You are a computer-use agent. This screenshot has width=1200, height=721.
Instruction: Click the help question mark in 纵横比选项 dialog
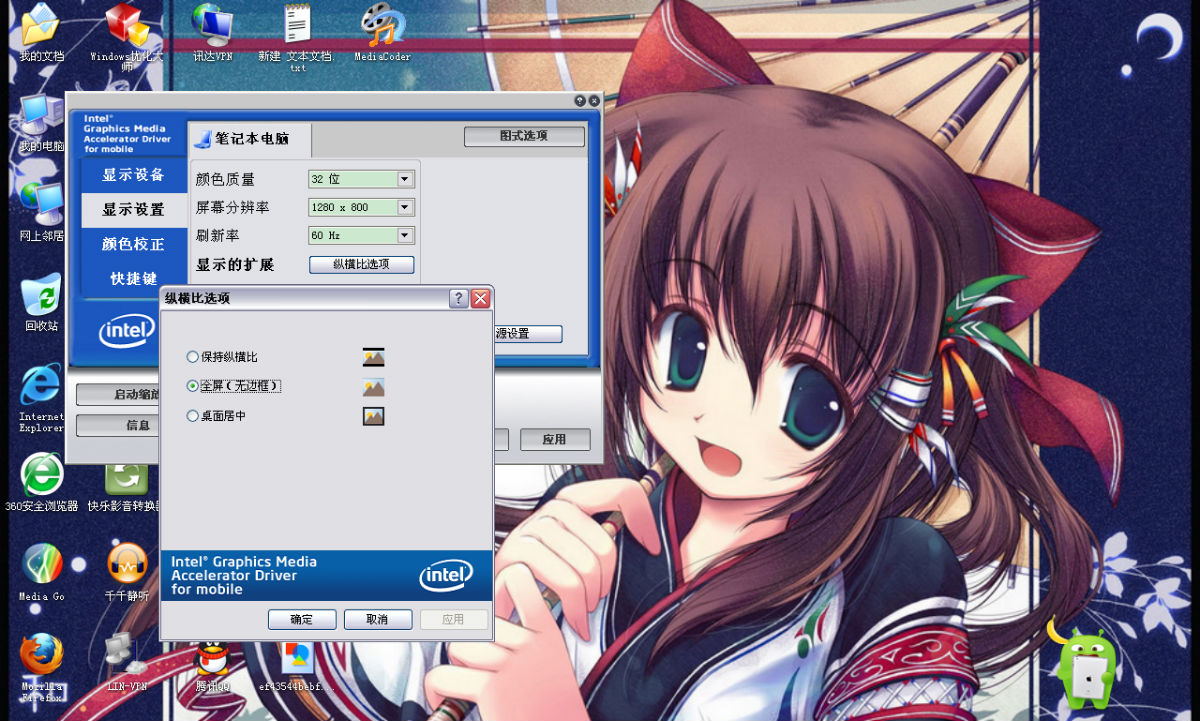458,298
